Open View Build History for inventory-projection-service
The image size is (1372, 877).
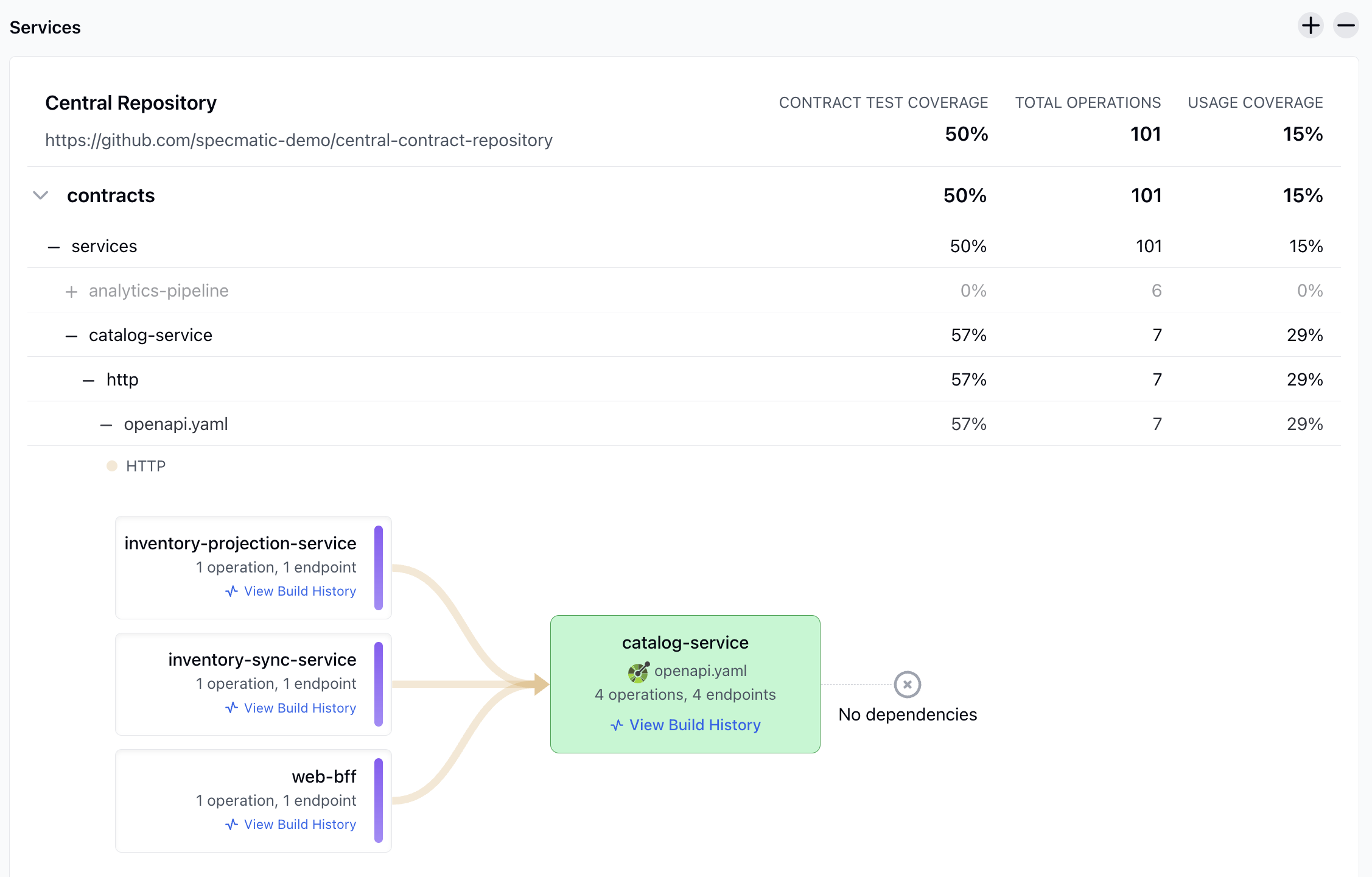300,591
